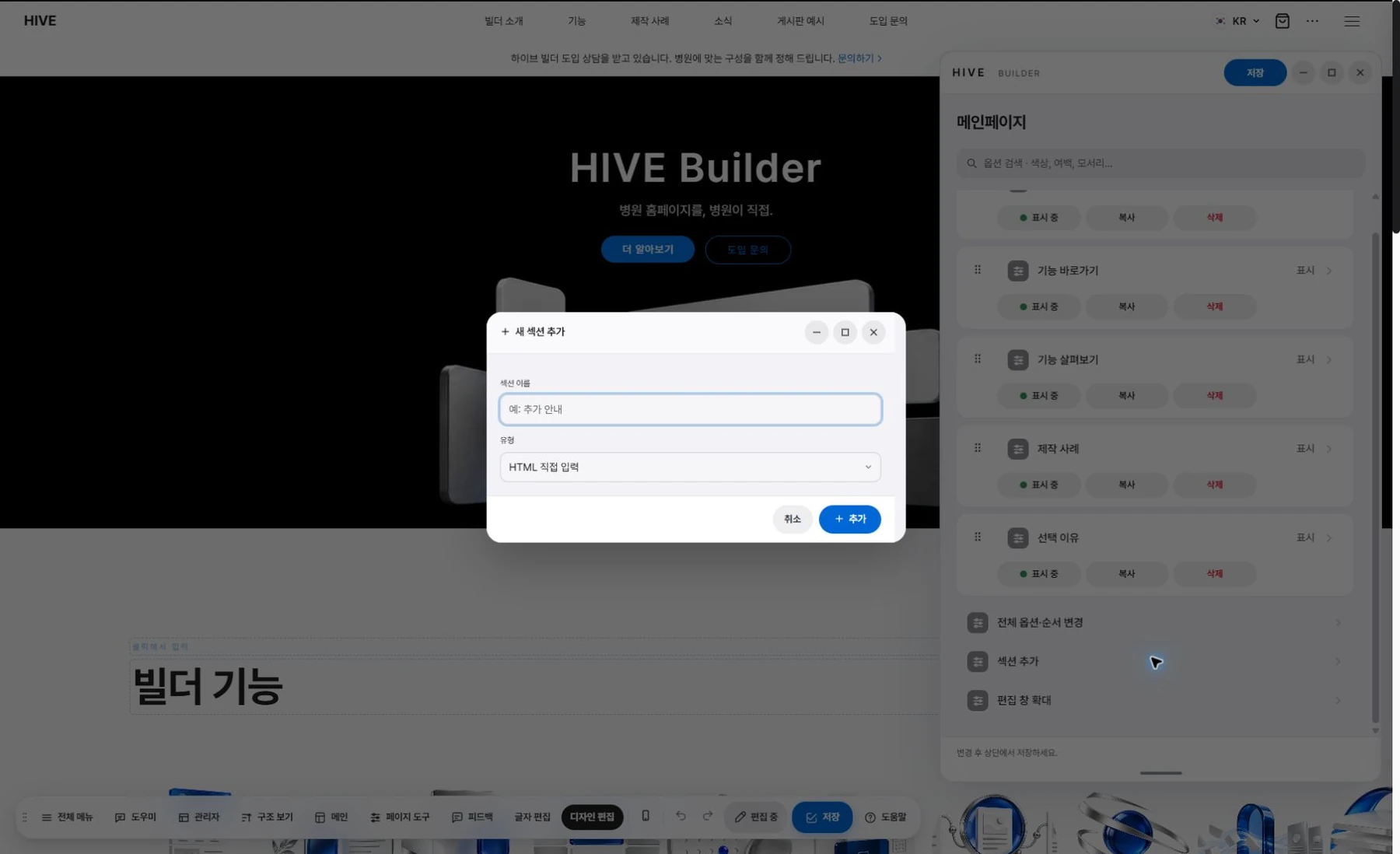This screenshot has width=1400, height=854.
Task: Click 취소 in the new section dialog
Action: click(792, 519)
